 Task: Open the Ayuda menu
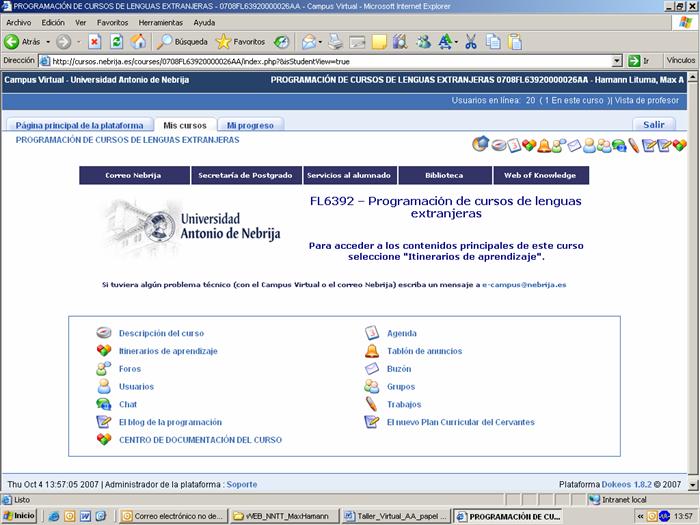pos(204,22)
